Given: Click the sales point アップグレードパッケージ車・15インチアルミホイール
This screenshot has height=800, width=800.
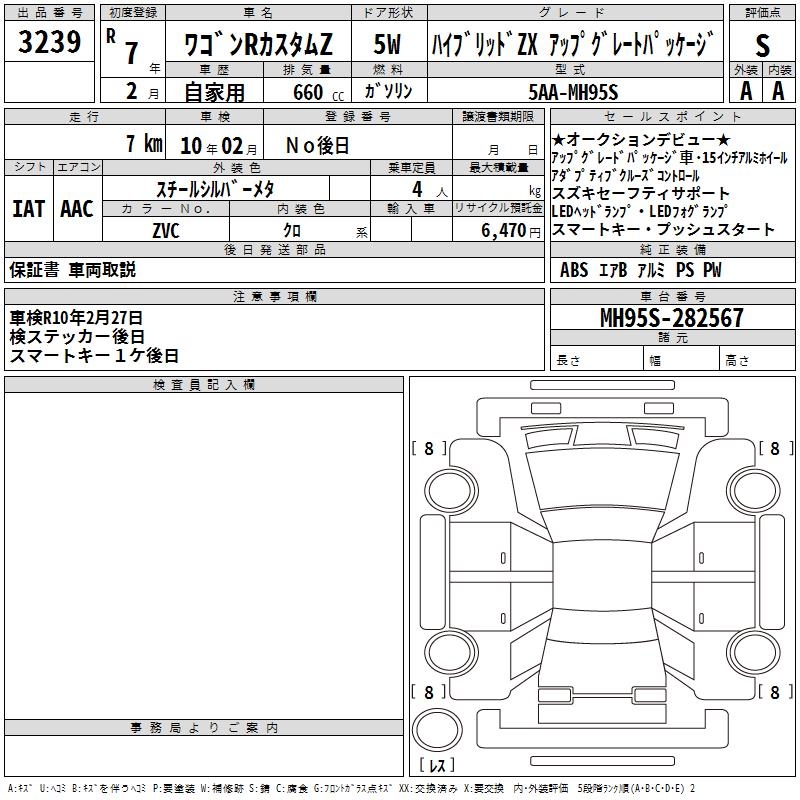Looking at the screenshot, I should 669,158.
